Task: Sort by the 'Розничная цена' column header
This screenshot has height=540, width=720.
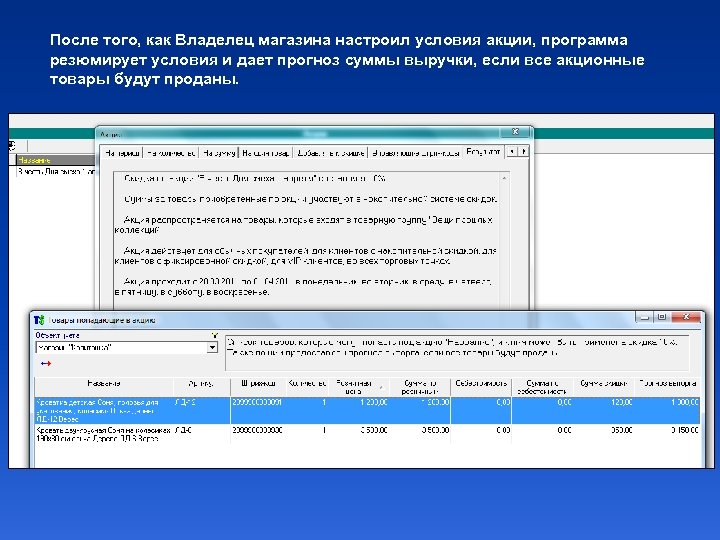Action: click(x=359, y=387)
